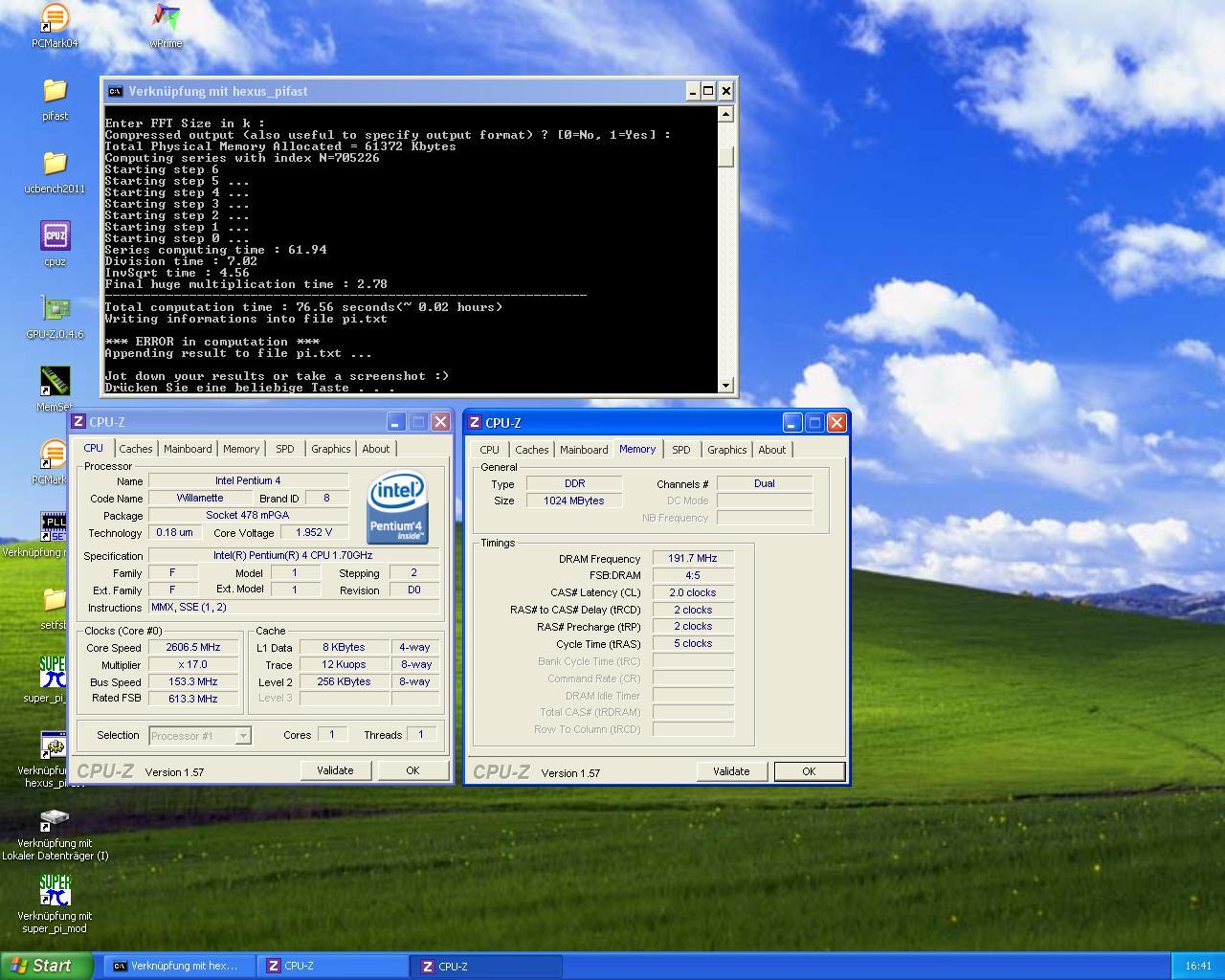Click OK in the right CPU-Z window
The width and height of the screenshot is (1225, 980).
(809, 771)
